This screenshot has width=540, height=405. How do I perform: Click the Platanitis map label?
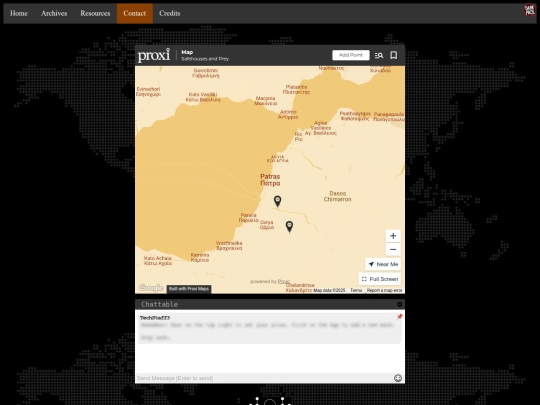coord(296,90)
